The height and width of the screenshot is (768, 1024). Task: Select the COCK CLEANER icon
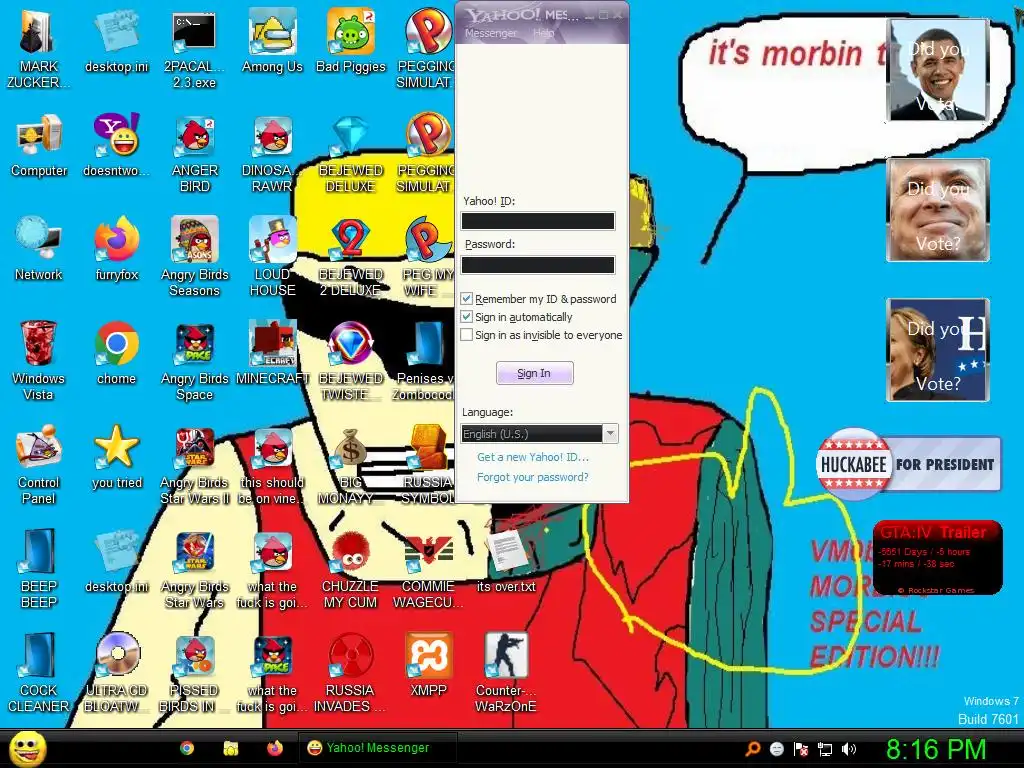(x=38, y=672)
